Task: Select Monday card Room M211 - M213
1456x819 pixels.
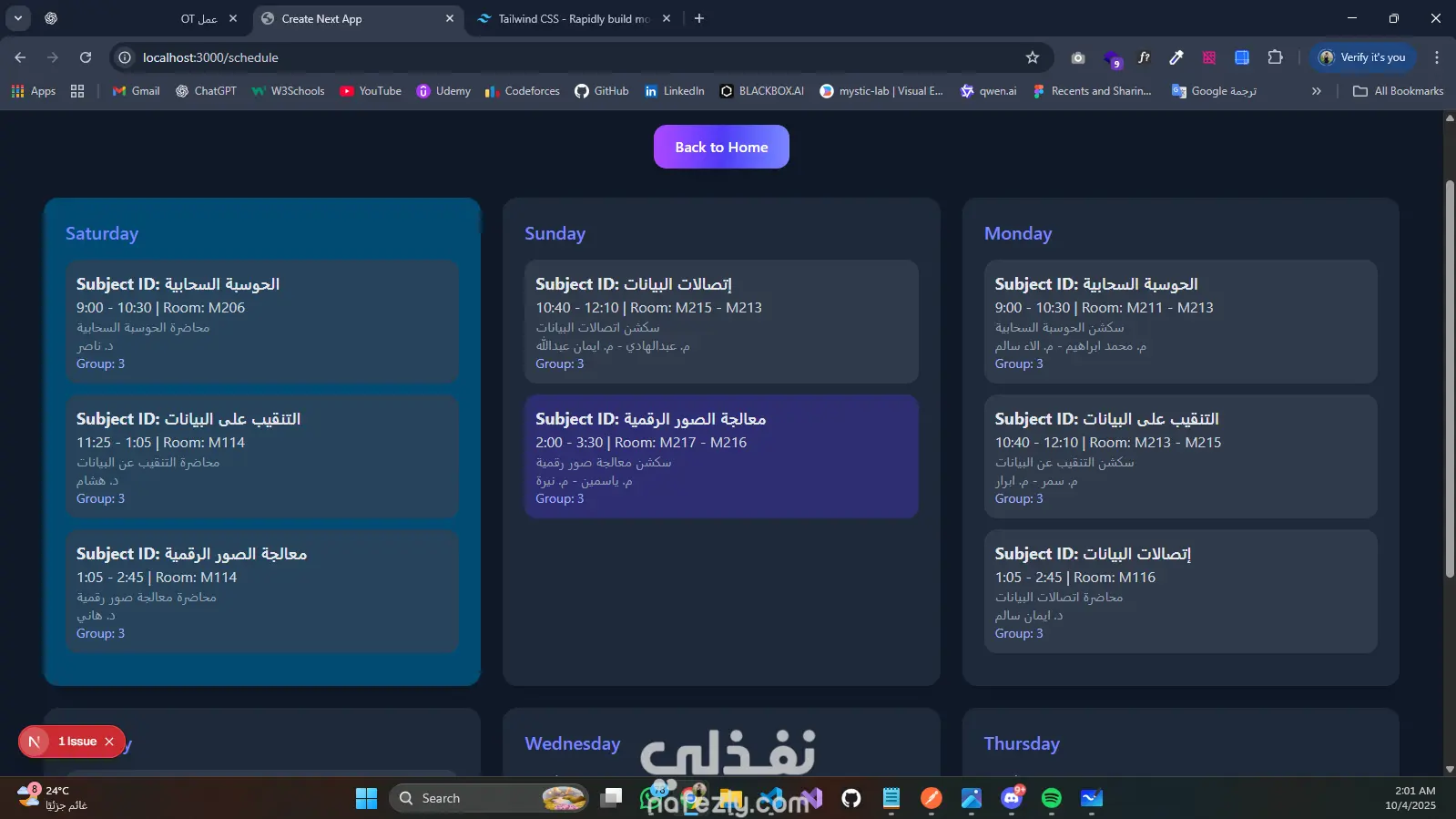Action: (1181, 322)
